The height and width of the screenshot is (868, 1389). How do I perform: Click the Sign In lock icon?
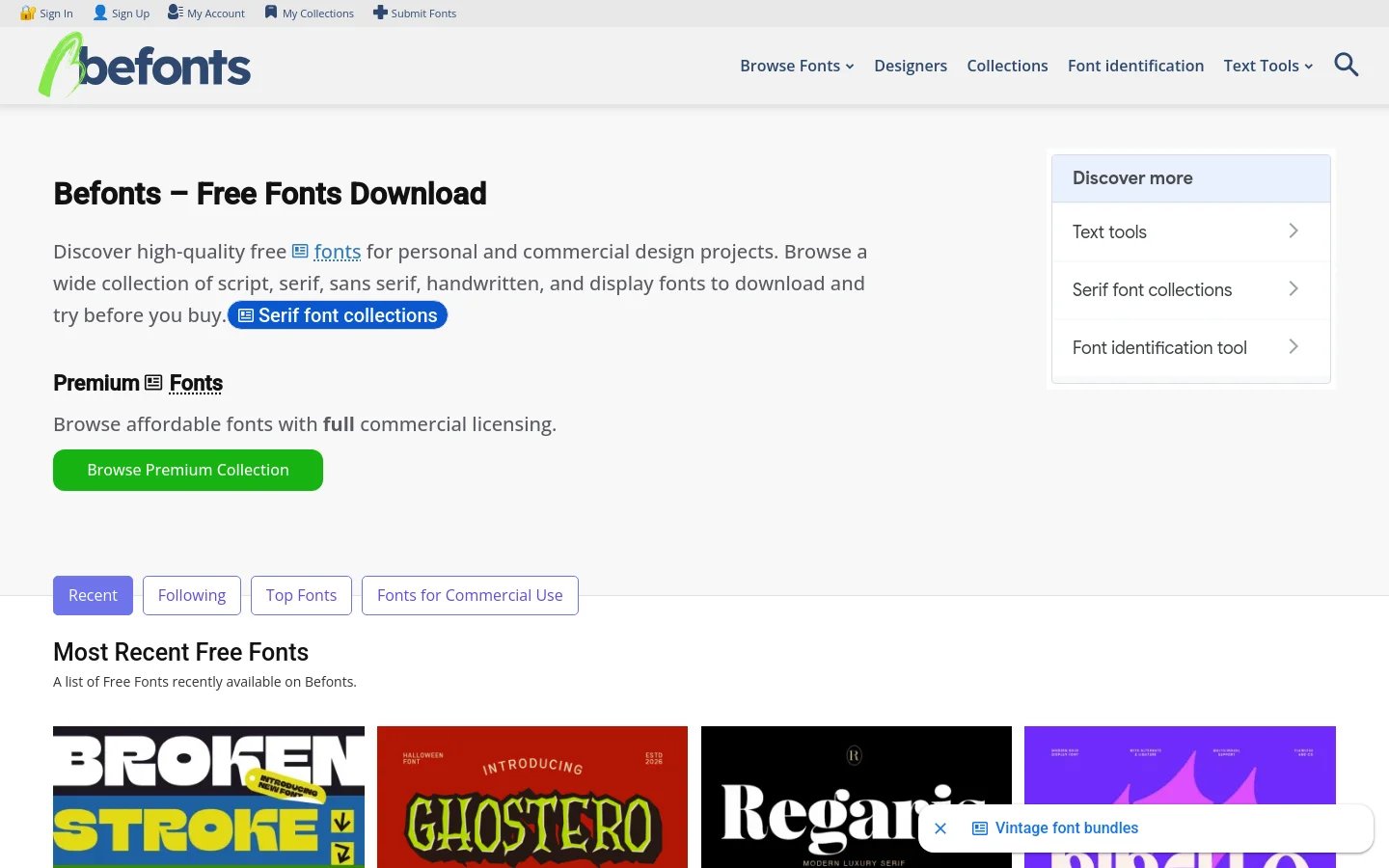[28, 13]
